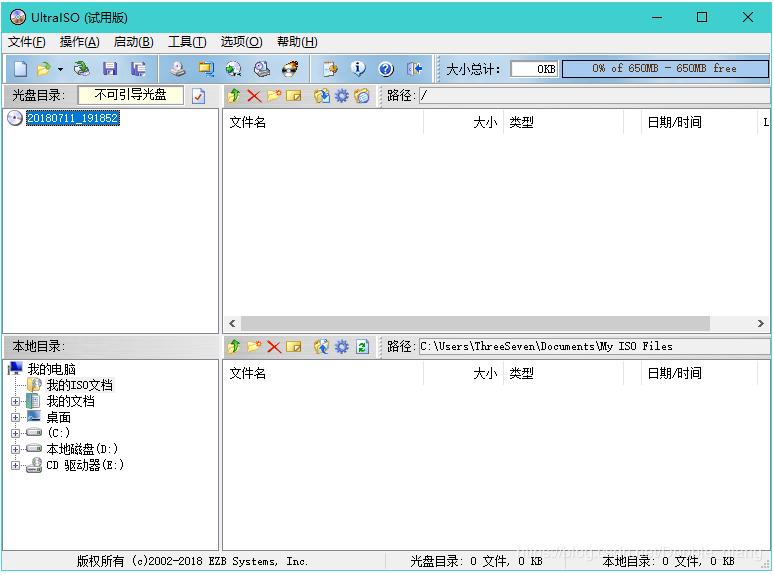The image size is (774, 575).
Task: Open the 选项(O) menu
Action: click(x=241, y=42)
